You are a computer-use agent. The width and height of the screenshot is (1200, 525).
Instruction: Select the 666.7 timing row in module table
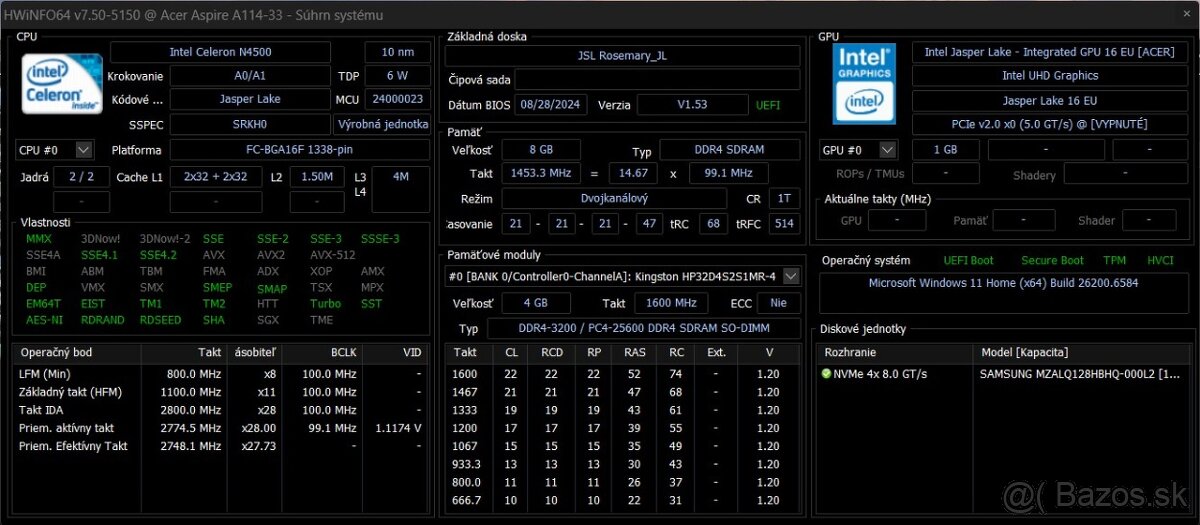624,500
